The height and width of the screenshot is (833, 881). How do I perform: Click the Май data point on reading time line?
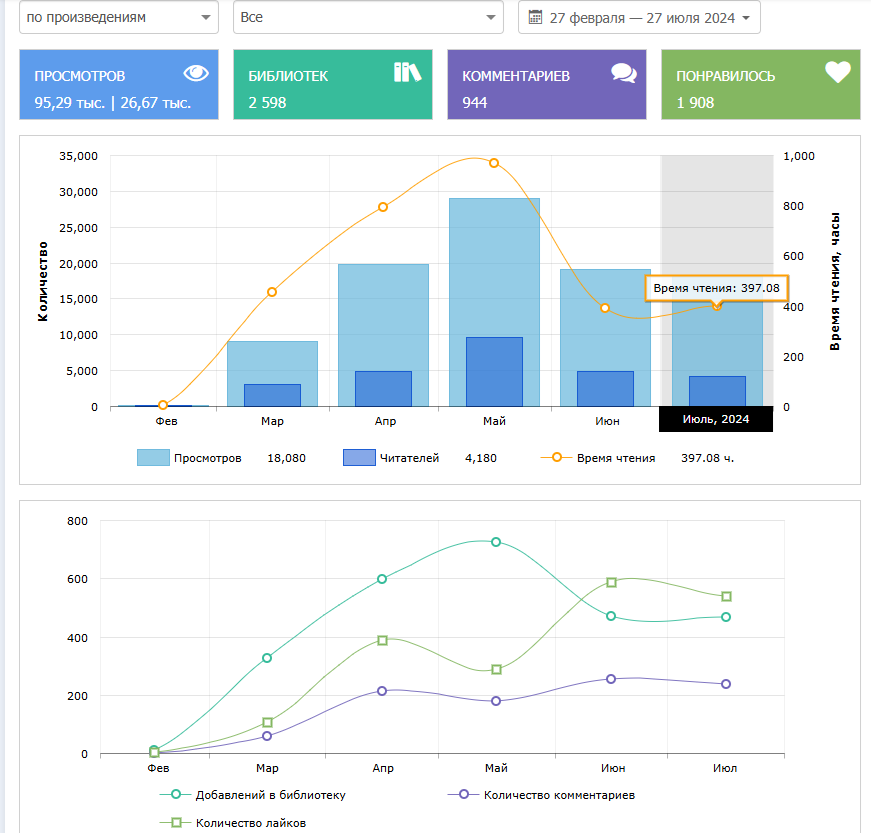[x=494, y=163]
